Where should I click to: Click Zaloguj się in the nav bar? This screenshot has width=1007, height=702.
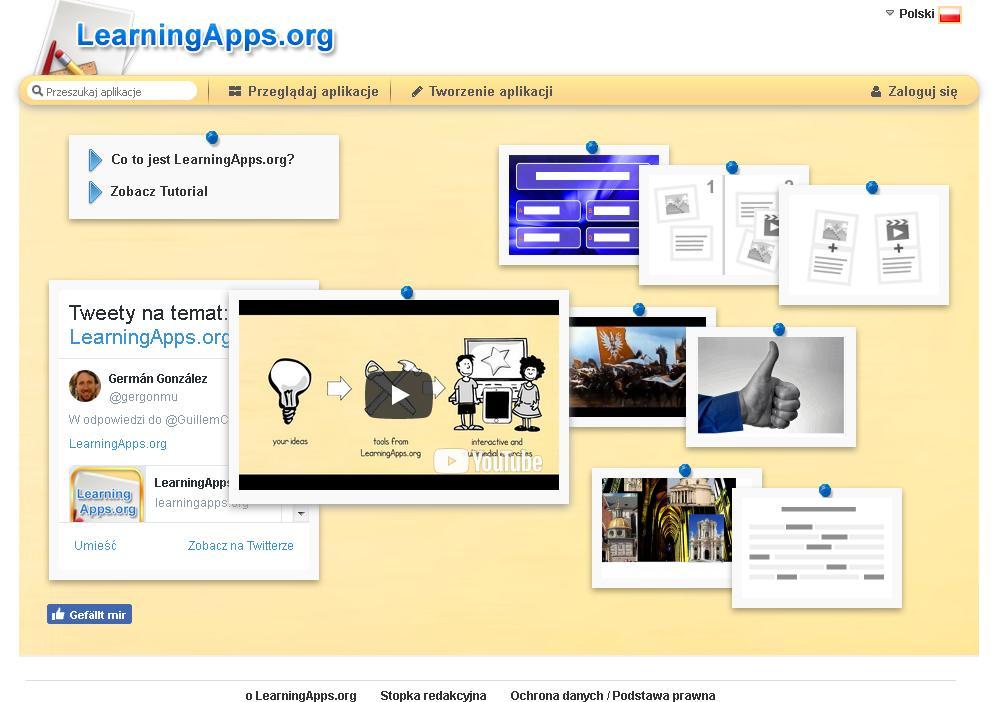pyautogui.click(x=922, y=91)
